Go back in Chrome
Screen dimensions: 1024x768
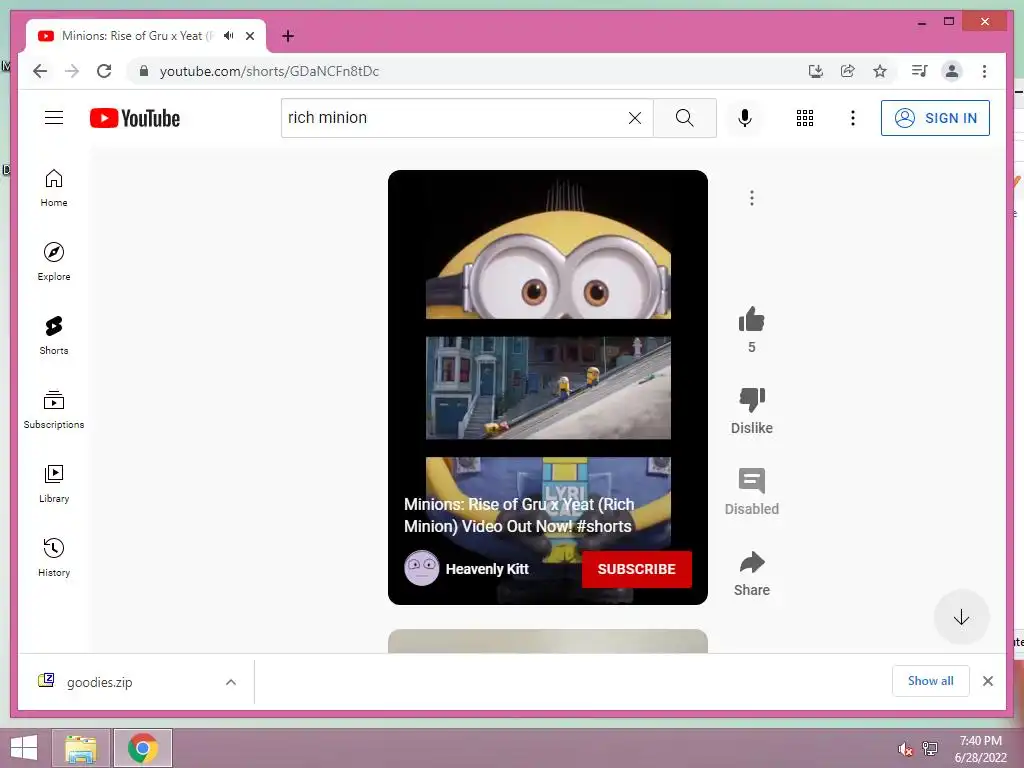pos(40,71)
